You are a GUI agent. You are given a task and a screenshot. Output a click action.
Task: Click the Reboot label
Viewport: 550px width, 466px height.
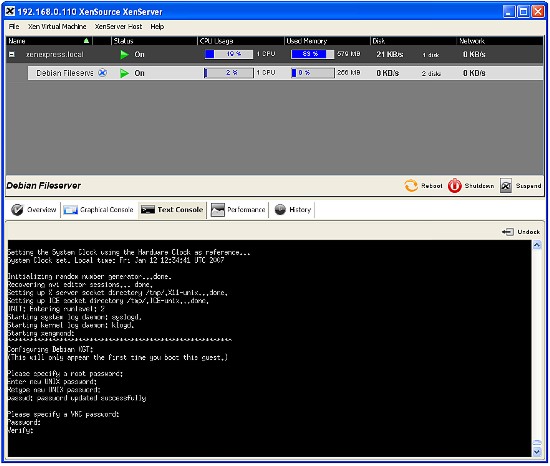432,186
